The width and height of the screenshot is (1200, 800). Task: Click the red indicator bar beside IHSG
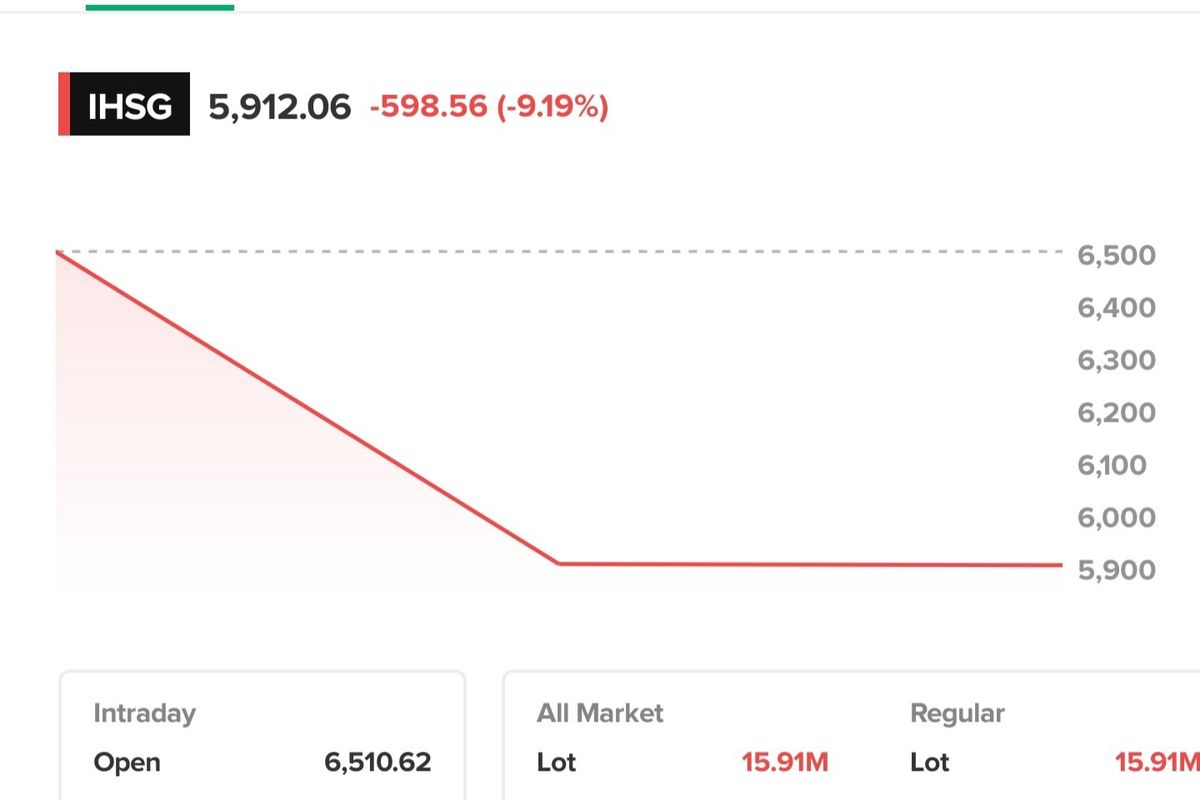(64, 105)
